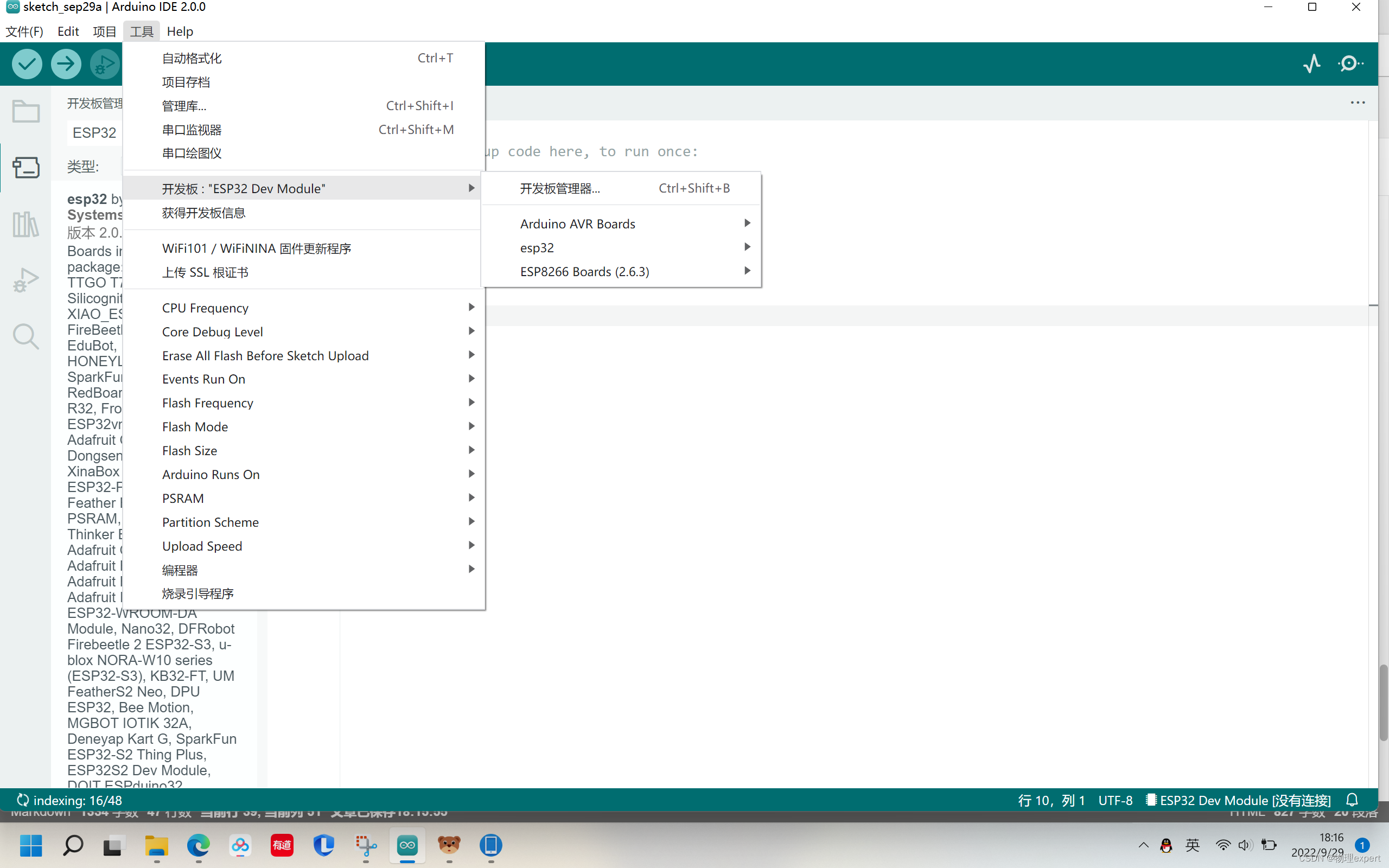The image size is (1389, 868).
Task: Open Task View on the taskbar
Action: coord(114,845)
